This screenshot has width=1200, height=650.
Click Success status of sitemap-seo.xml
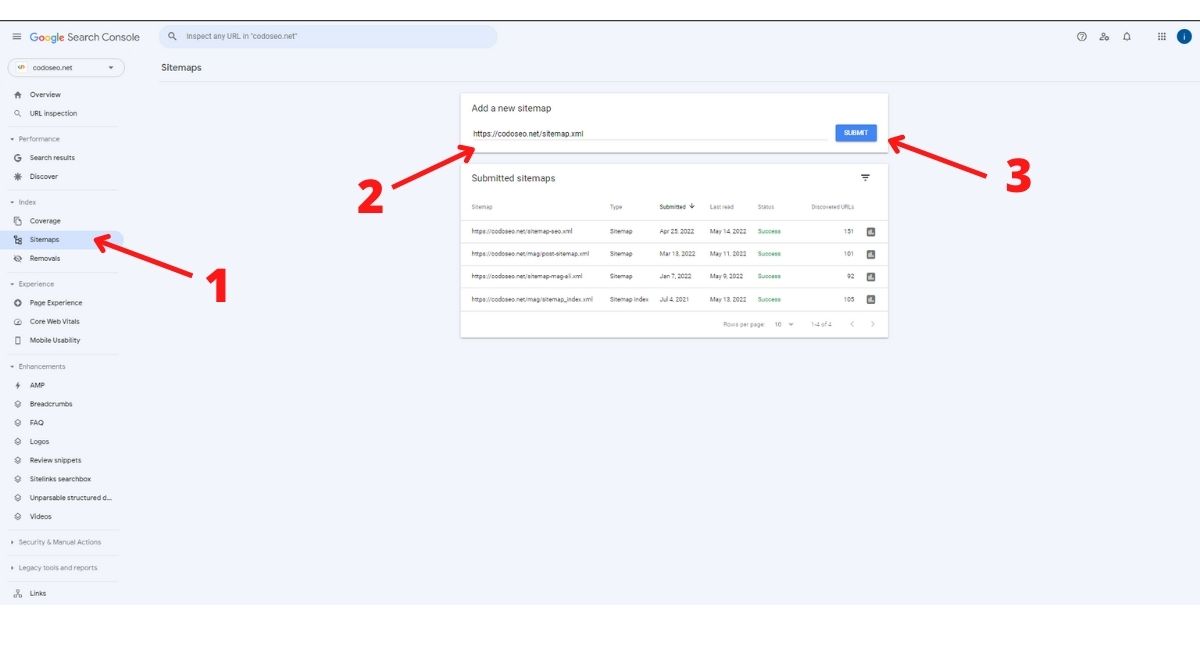pyautogui.click(x=769, y=231)
